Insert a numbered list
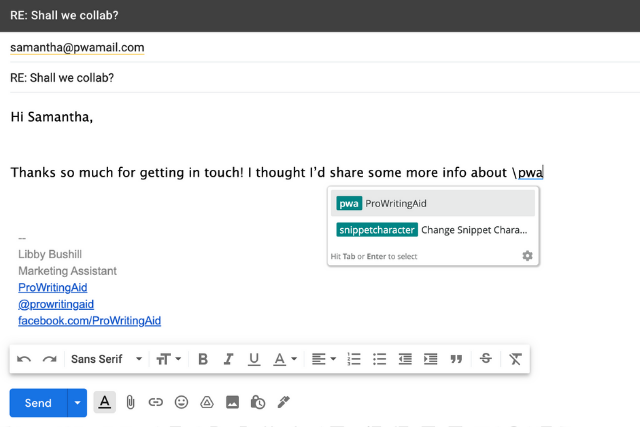This screenshot has width=640, height=427. pyautogui.click(x=354, y=359)
